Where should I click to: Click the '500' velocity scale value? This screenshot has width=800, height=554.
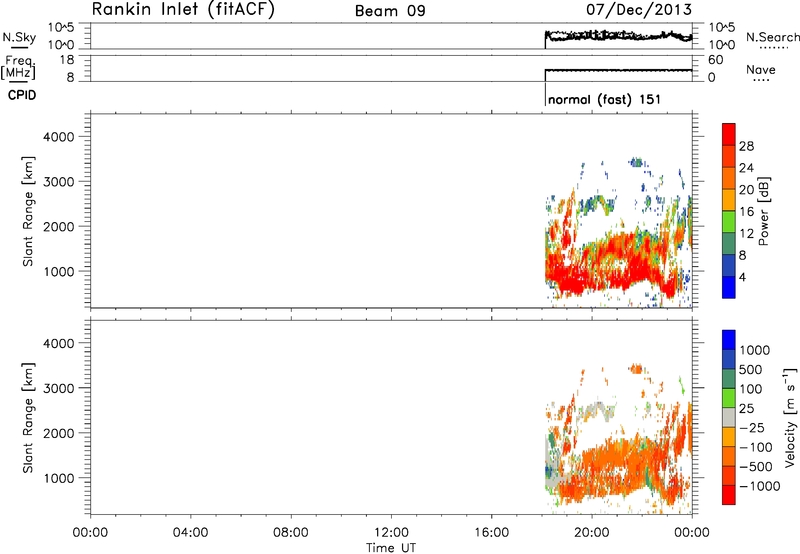(750, 369)
